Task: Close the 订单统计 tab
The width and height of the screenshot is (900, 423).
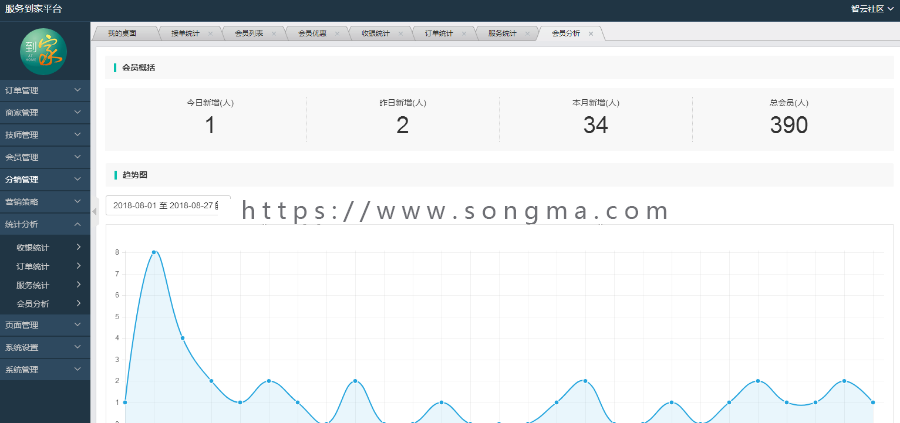Action: [464, 34]
